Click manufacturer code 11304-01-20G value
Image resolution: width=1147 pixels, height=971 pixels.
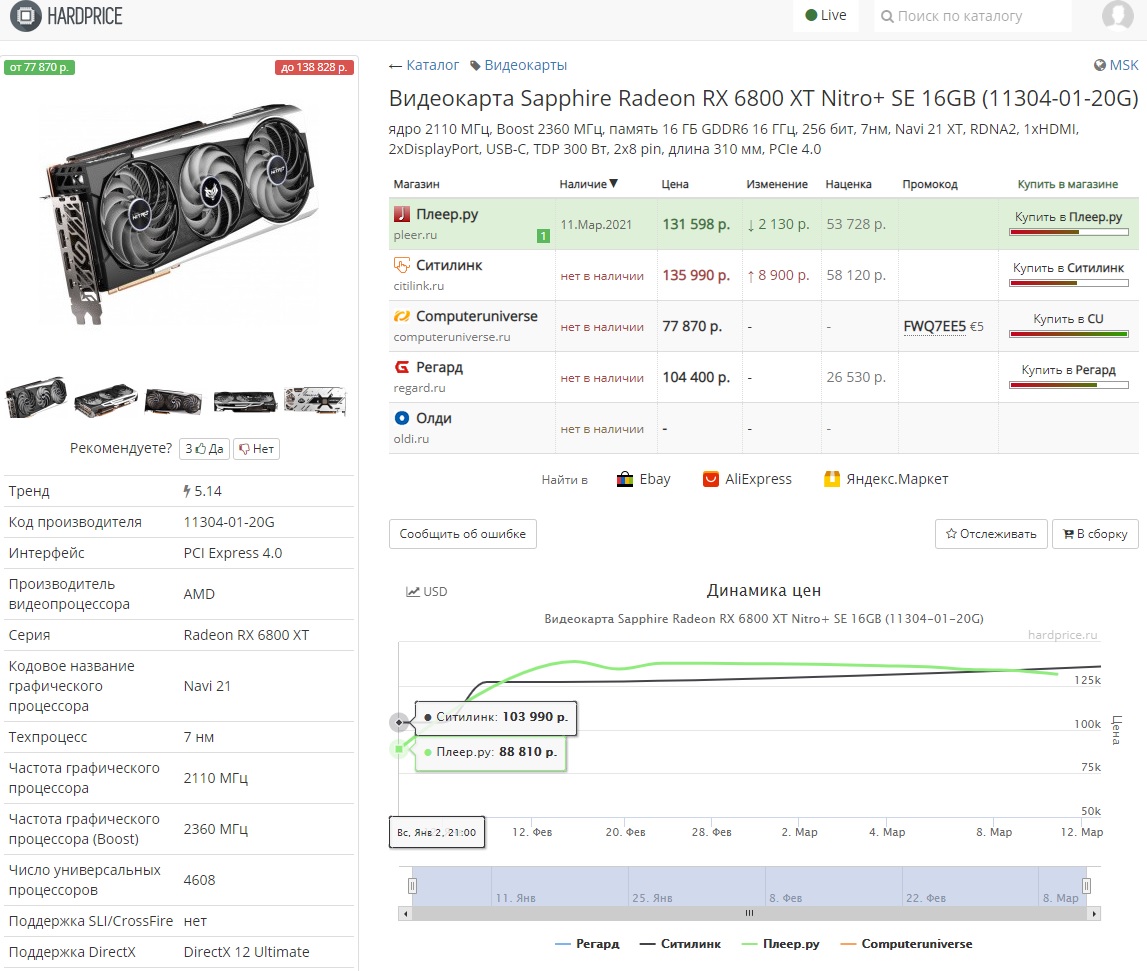coord(229,522)
